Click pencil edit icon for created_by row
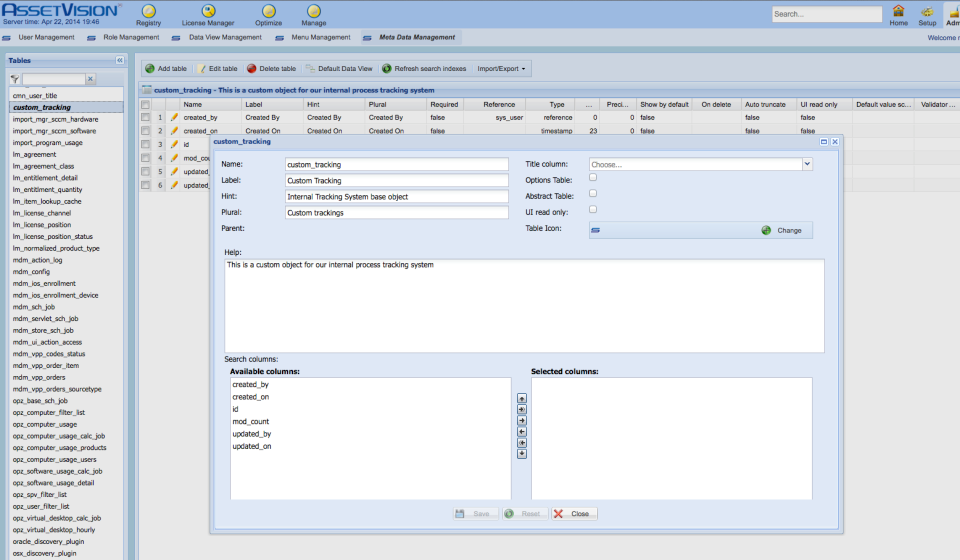The image size is (960, 560). pos(174,117)
